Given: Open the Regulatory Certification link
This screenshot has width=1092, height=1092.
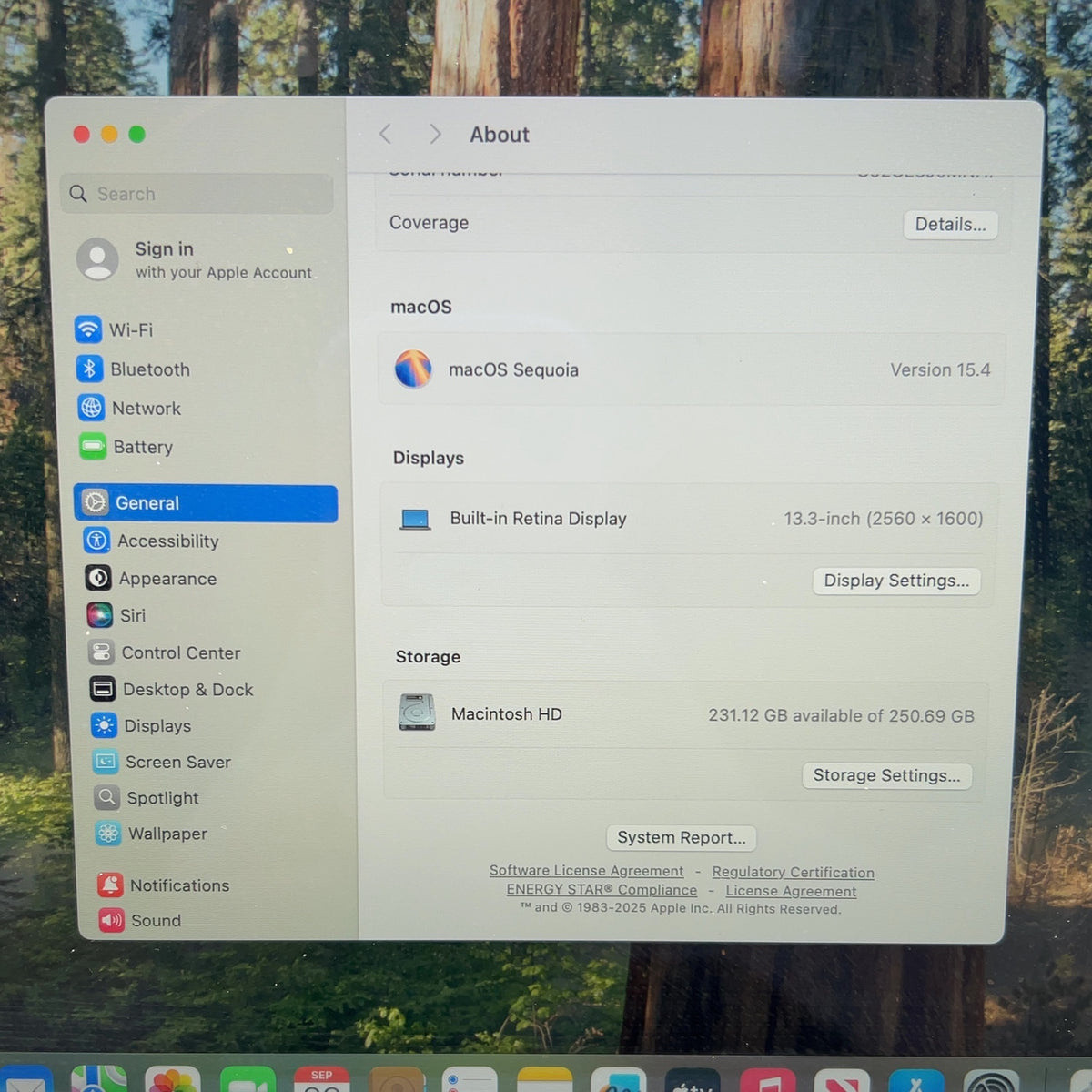Looking at the screenshot, I should click(x=793, y=872).
